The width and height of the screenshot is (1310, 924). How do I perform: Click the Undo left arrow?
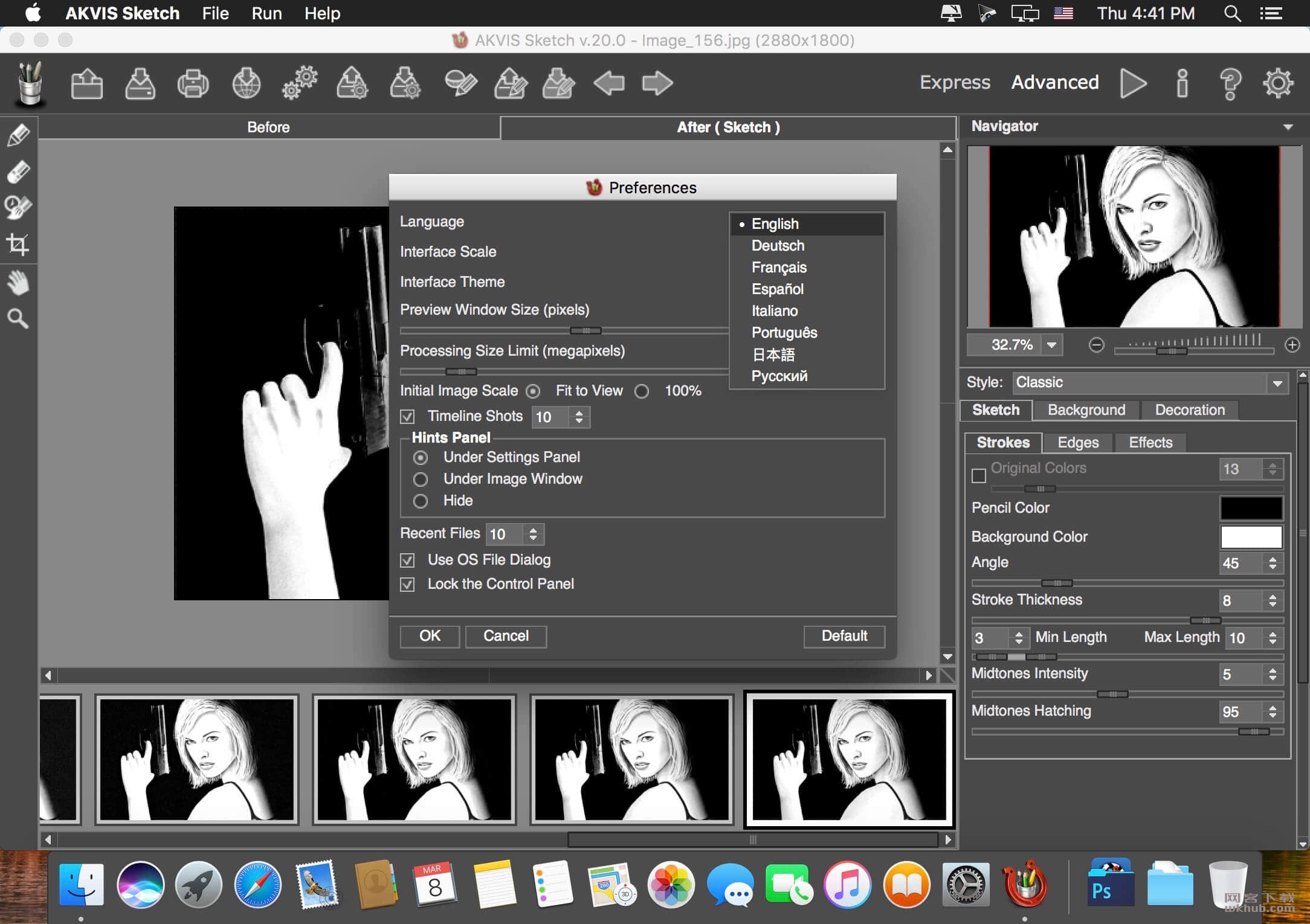(609, 83)
